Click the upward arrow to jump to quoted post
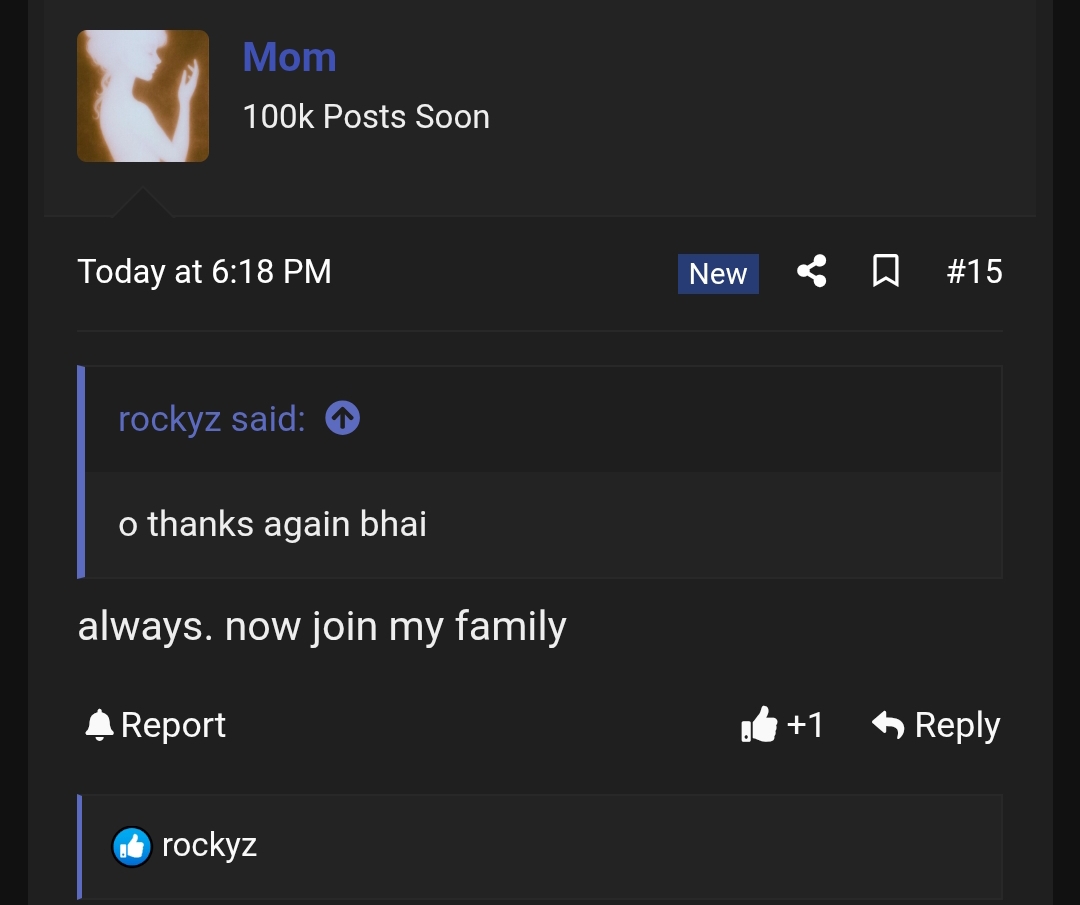Viewport: 1080px width, 905px height. 341,418
